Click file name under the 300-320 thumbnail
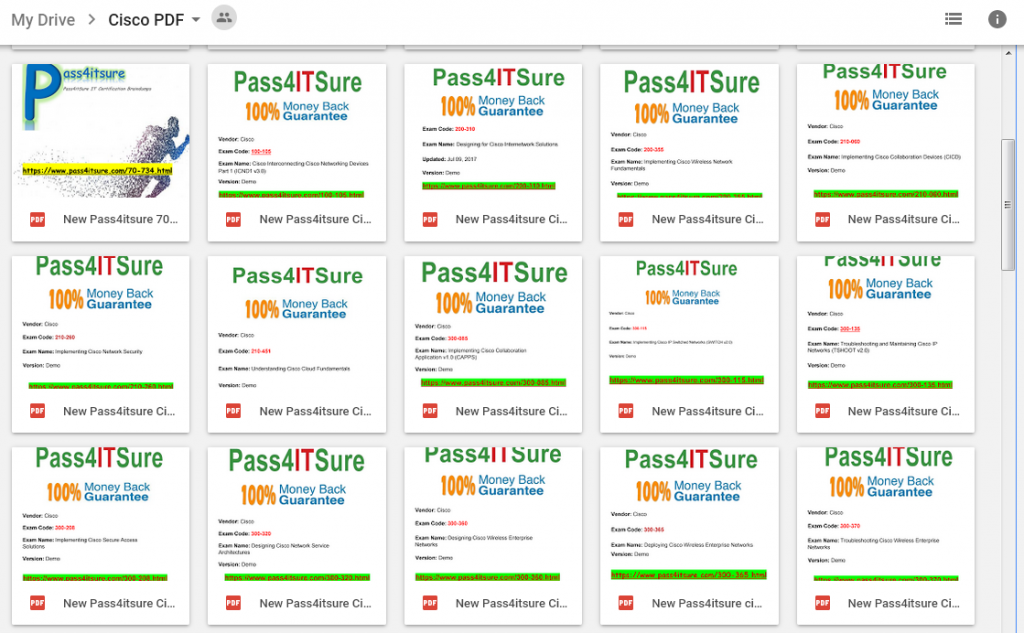 coord(315,603)
